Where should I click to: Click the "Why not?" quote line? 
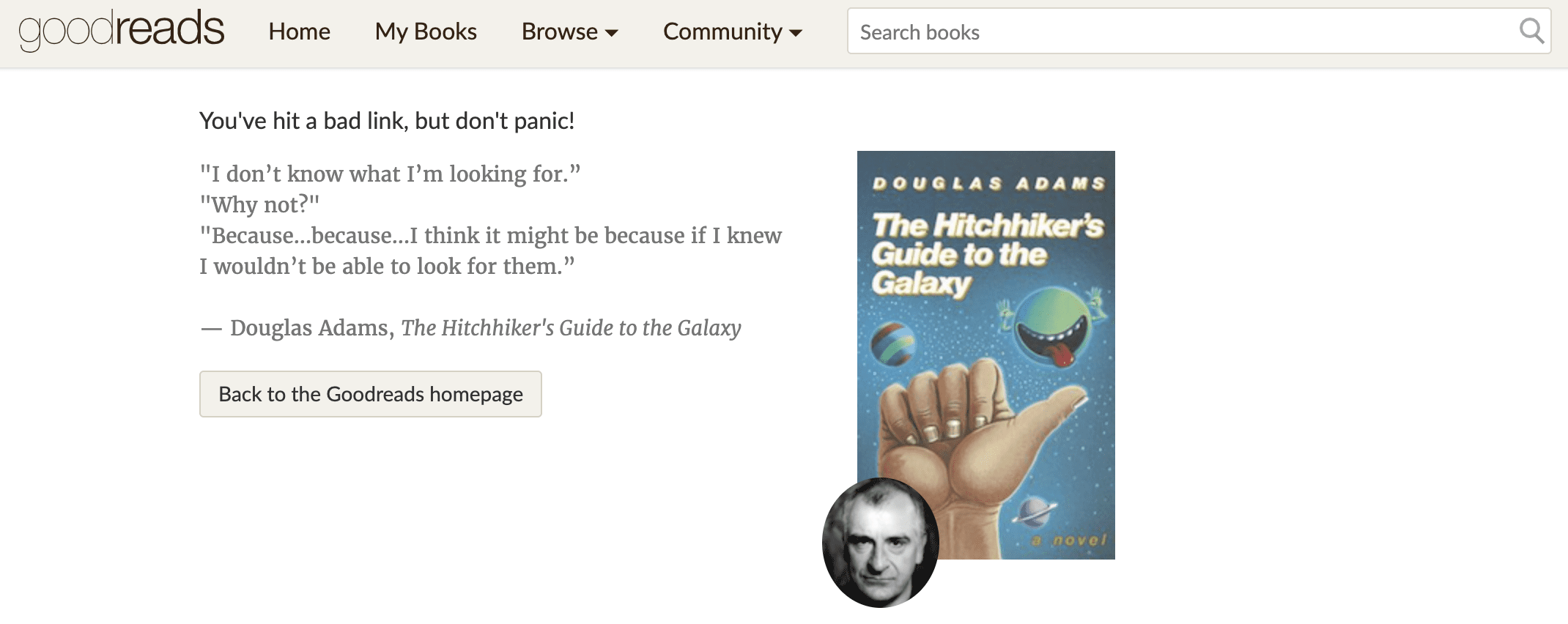(x=259, y=204)
